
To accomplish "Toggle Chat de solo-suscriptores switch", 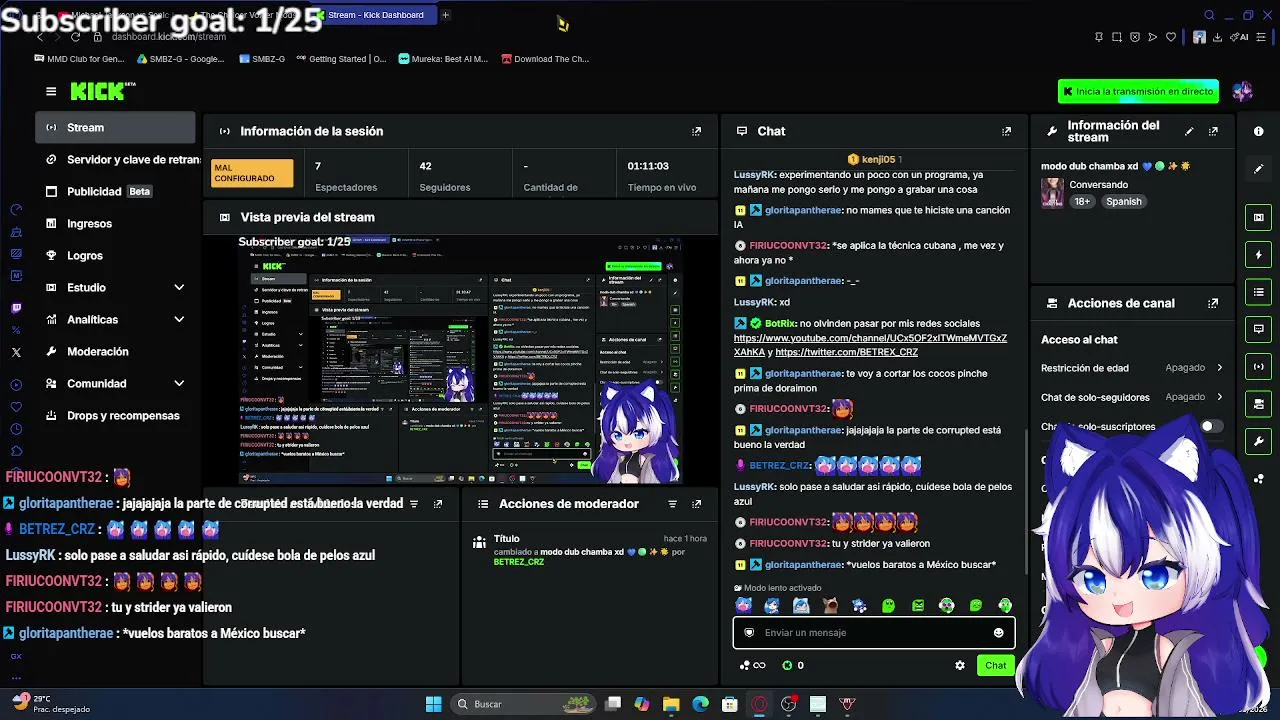I will (x=1210, y=426).
